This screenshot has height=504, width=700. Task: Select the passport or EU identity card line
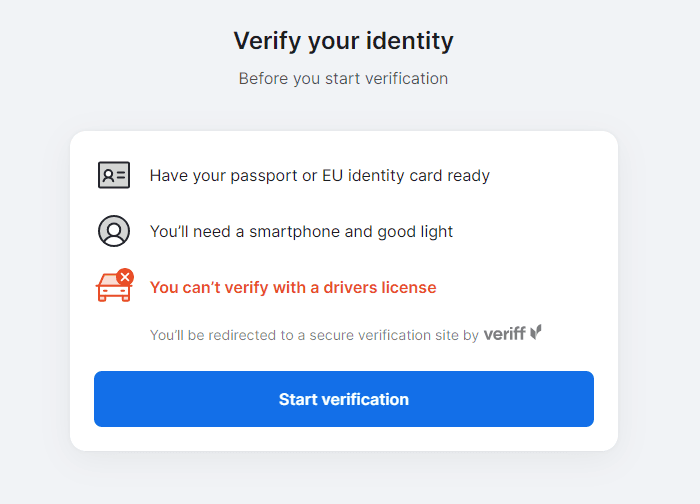(319, 176)
